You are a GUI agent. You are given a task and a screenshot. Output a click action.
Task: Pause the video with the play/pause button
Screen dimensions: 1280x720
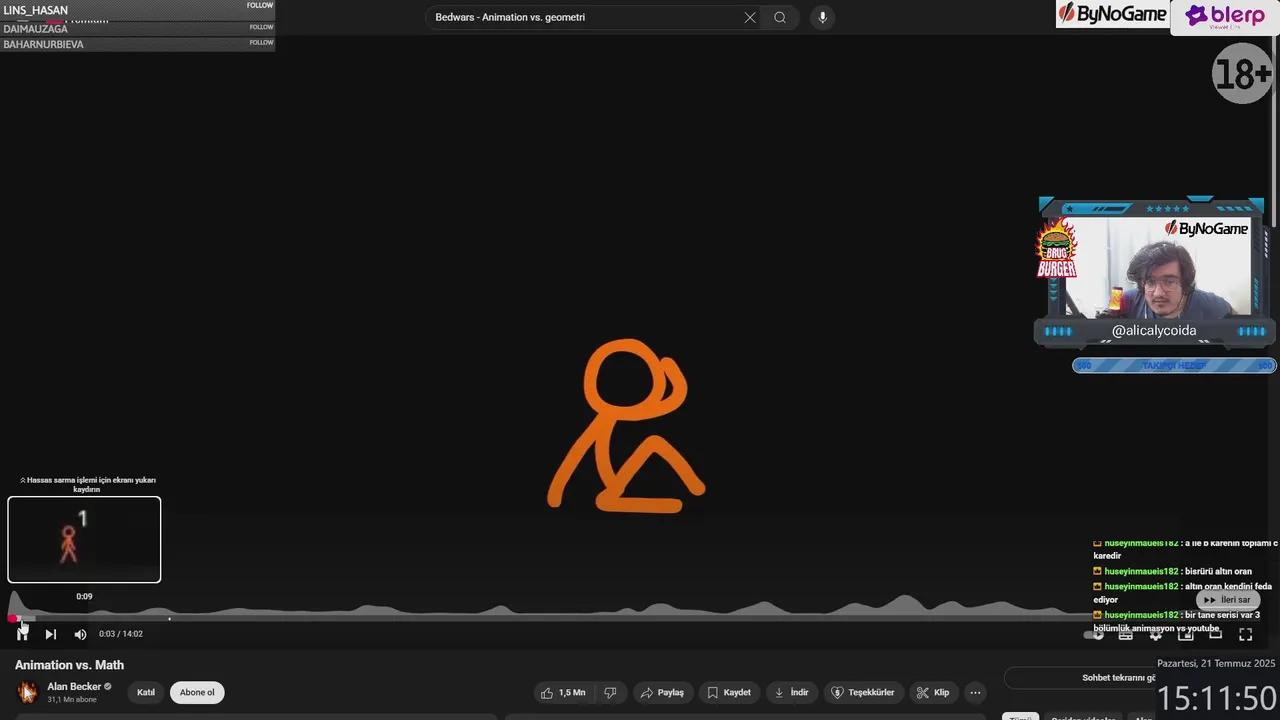(22, 634)
